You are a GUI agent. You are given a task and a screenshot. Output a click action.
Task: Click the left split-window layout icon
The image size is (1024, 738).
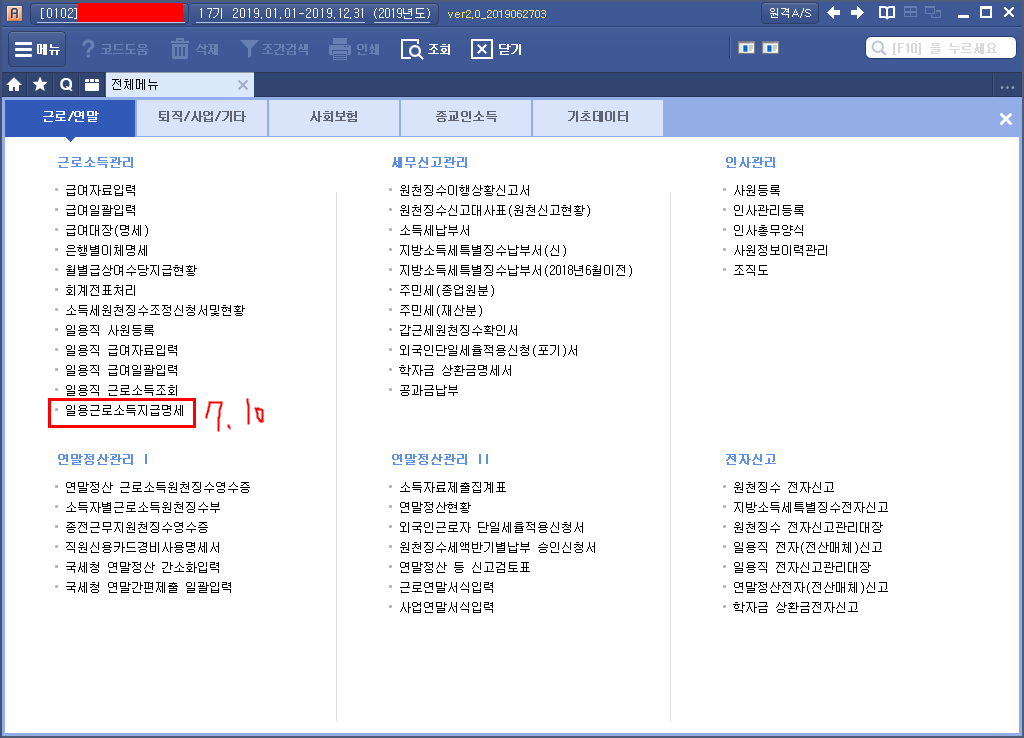click(746, 48)
